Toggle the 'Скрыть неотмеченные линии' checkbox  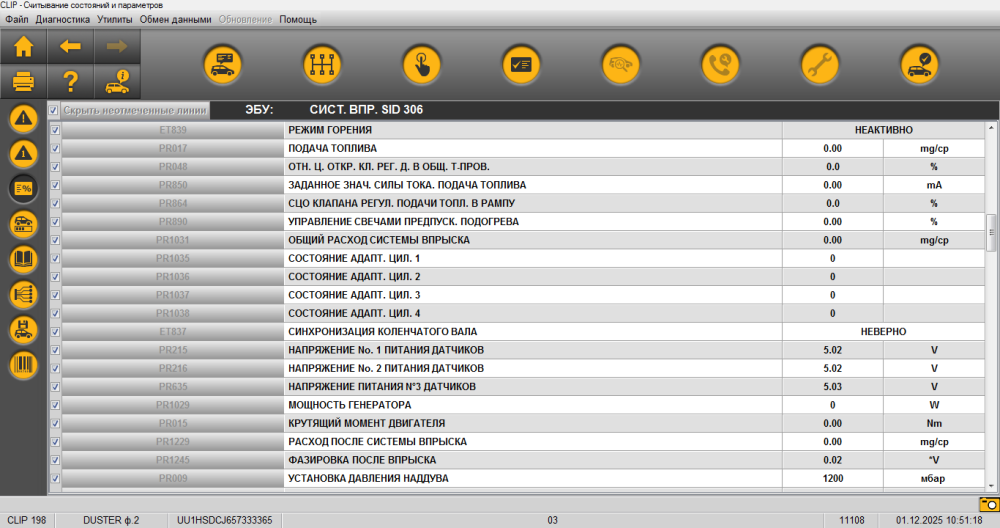(54, 111)
